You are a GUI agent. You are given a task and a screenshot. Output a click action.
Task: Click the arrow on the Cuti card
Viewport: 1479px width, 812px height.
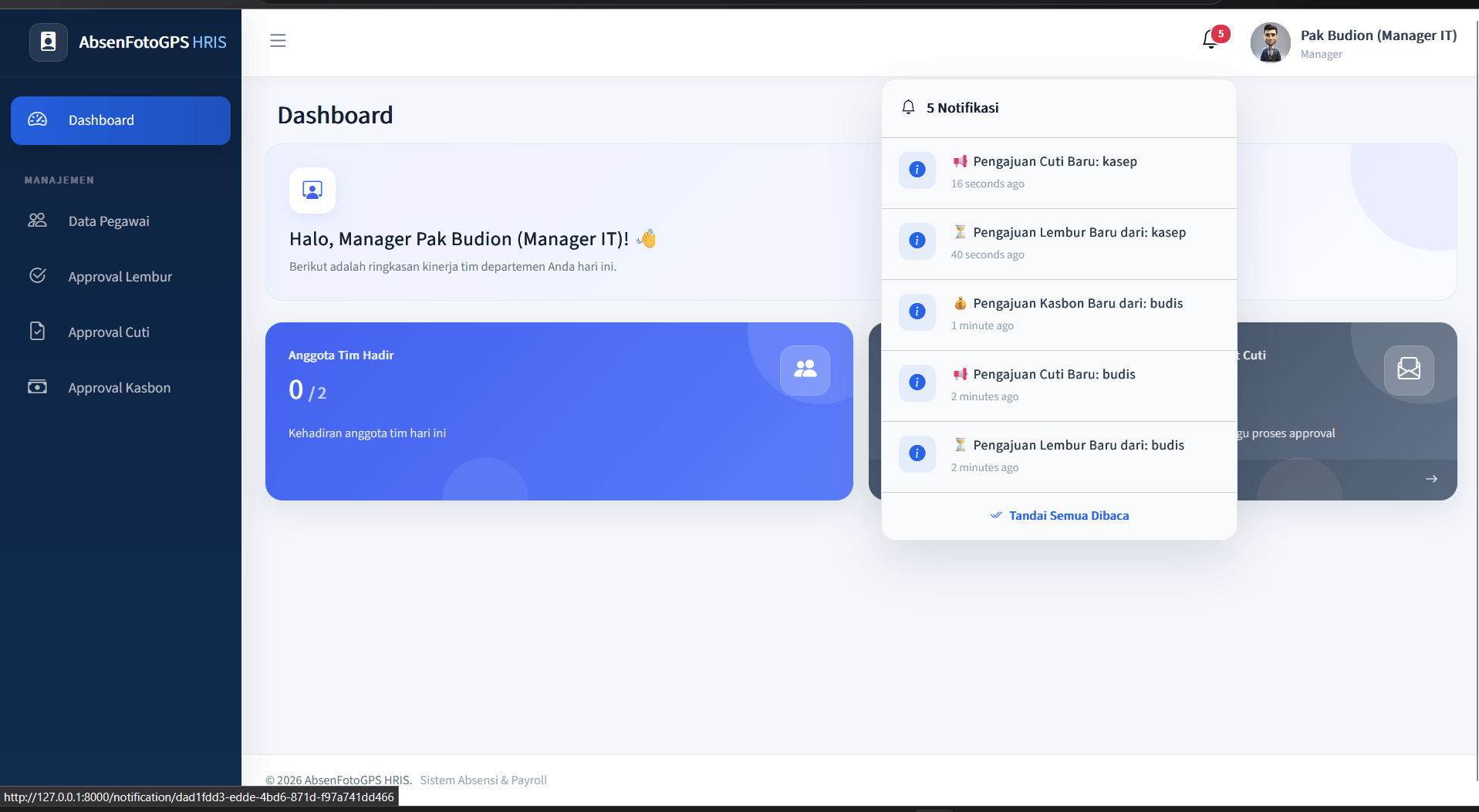click(x=1431, y=479)
